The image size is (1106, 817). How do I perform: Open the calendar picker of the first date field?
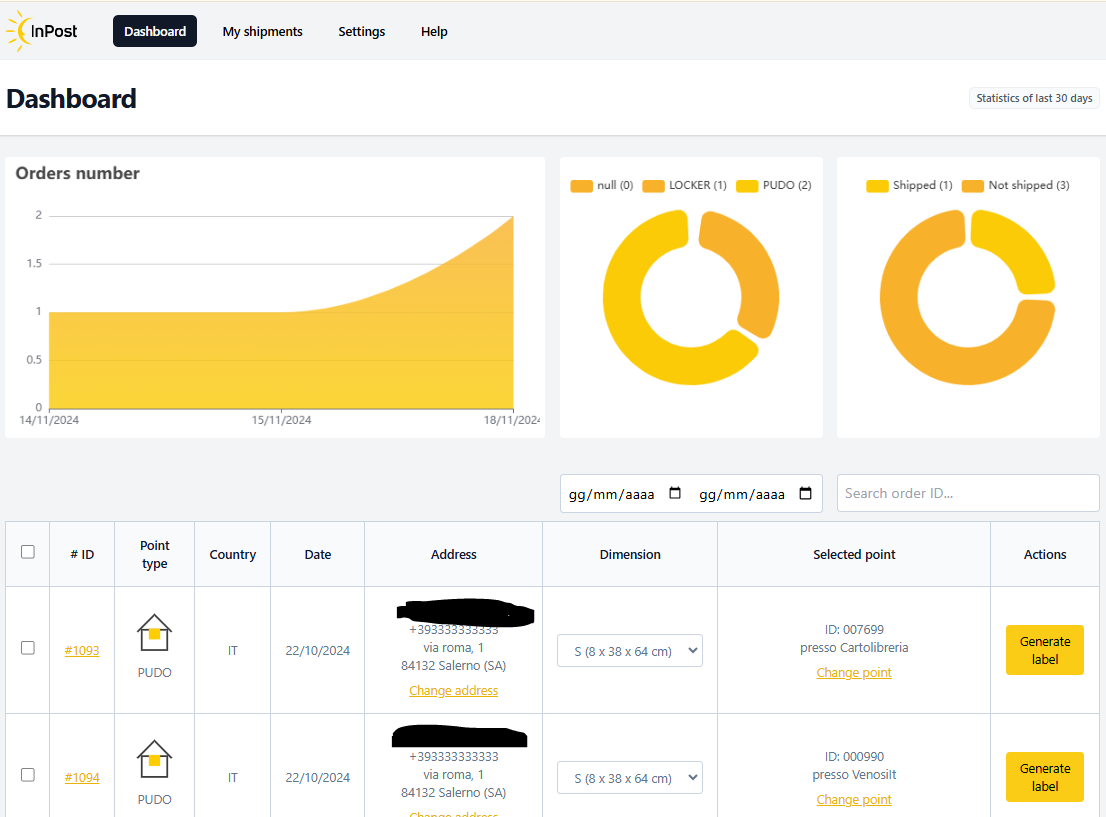pos(675,493)
